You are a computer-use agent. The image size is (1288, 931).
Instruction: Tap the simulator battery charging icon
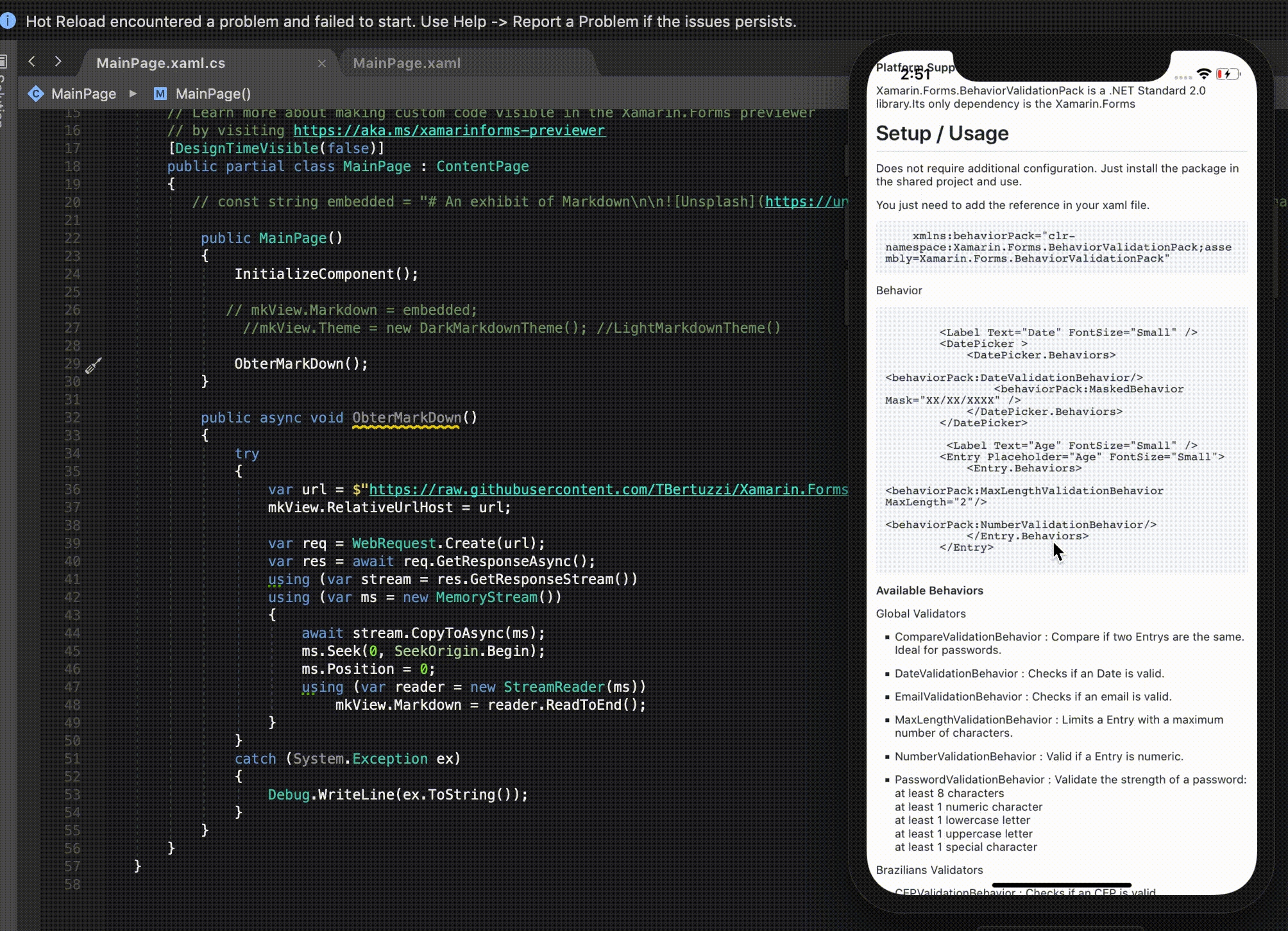[x=1227, y=74]
